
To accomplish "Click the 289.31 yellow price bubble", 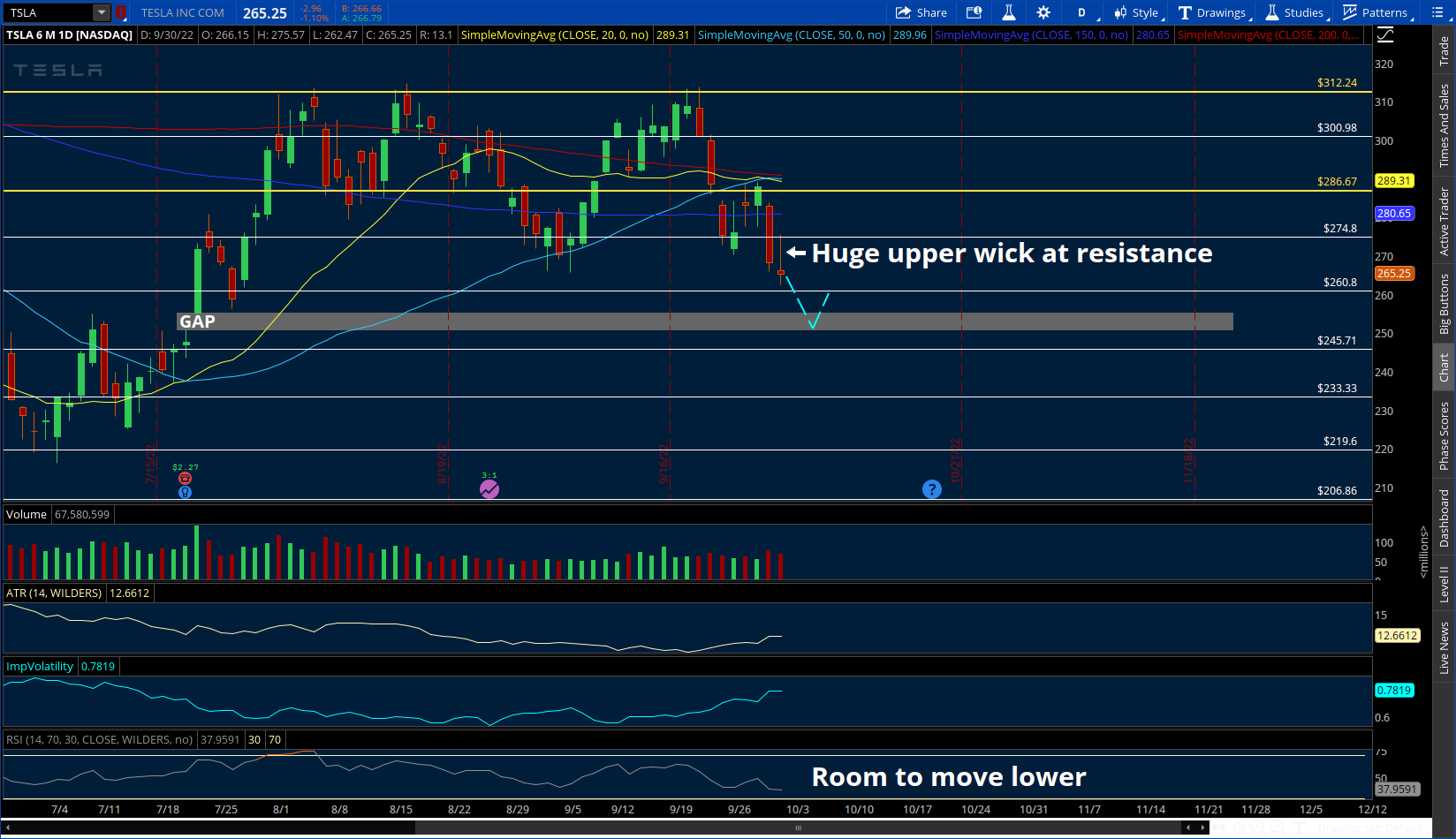I will (x=1394, y=181).
